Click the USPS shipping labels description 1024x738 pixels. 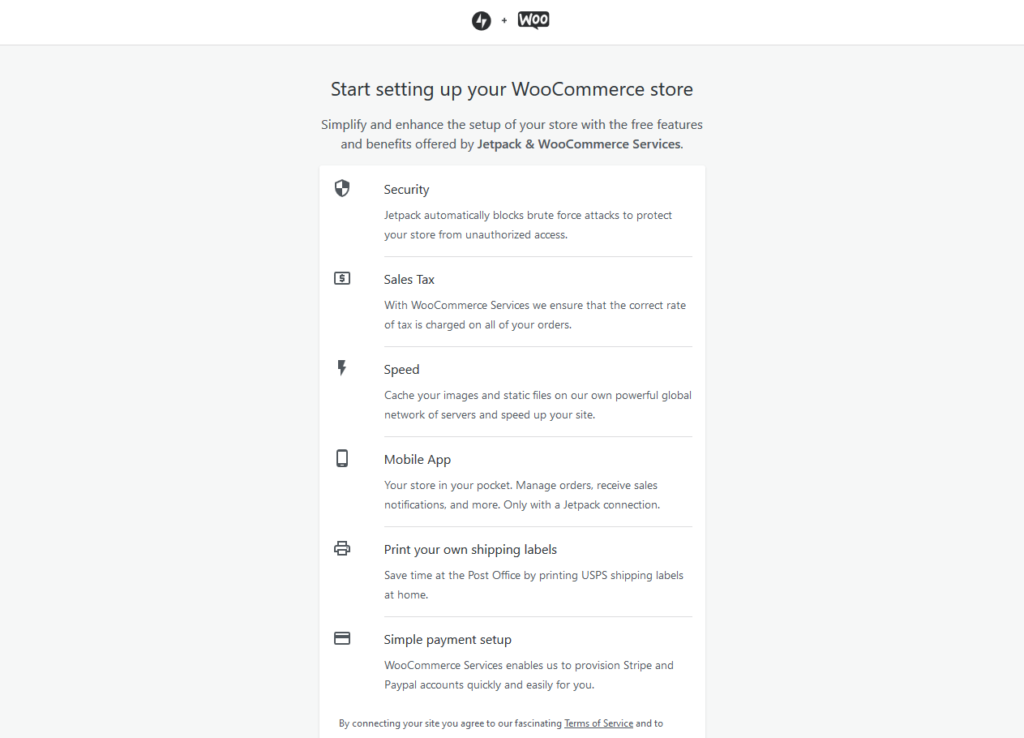pyautogui.click(x=534, y=585)
